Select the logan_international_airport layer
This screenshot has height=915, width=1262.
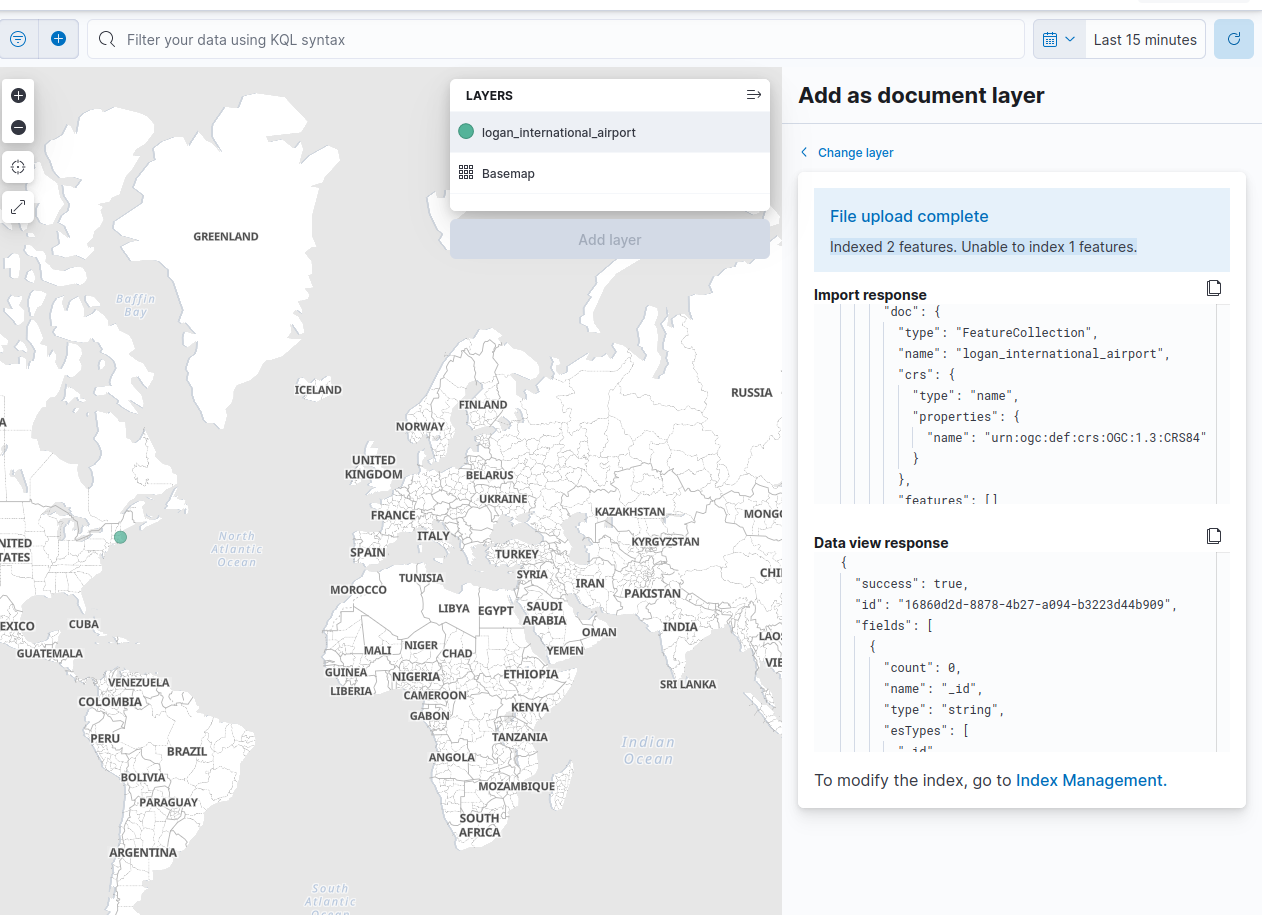pyautogui.click(x=558, y=132)
